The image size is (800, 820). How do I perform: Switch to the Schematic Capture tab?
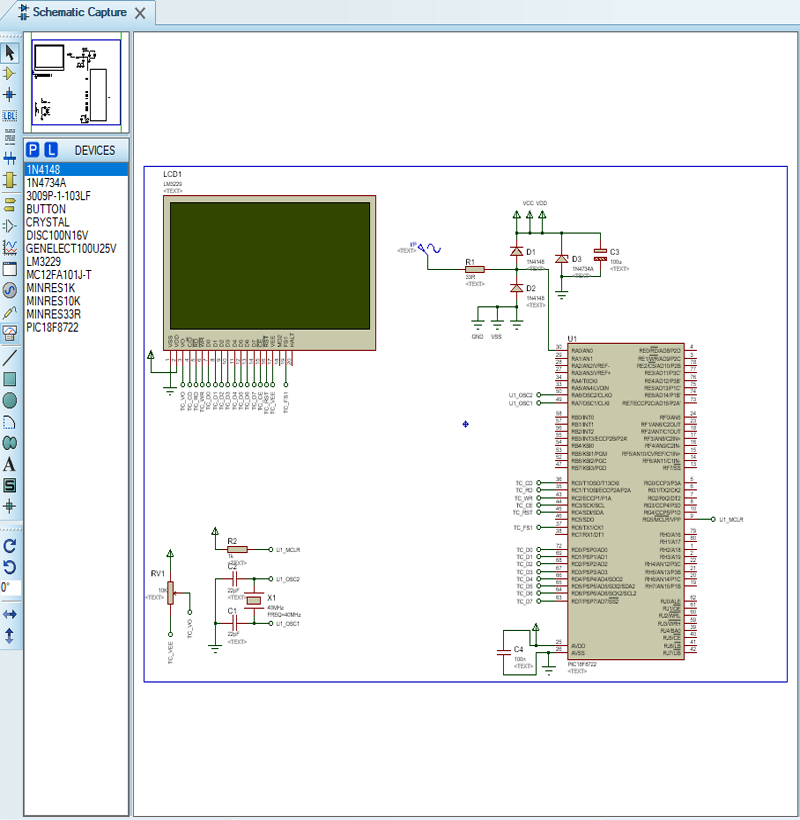click(78, 13)
